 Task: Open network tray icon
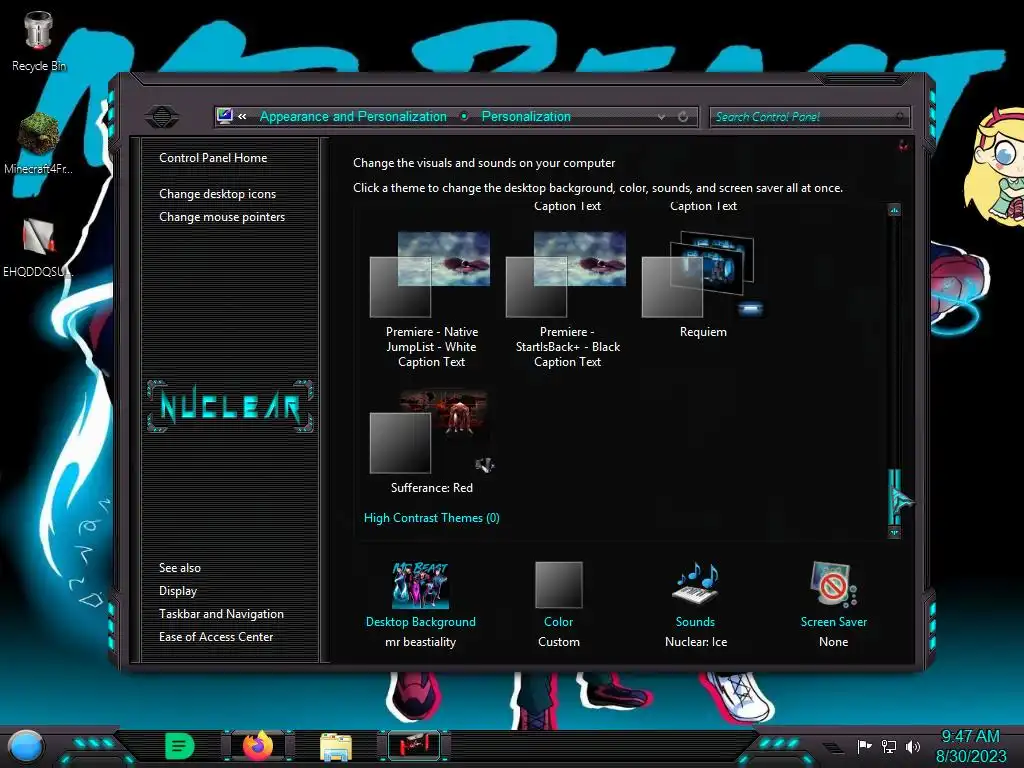click(x=889, y=746)
